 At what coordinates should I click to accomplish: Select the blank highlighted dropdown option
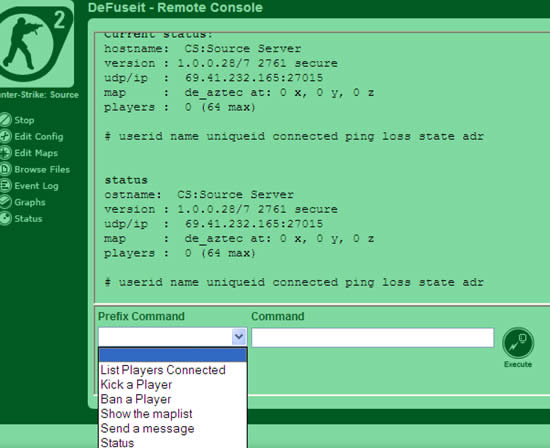coord(173,355)
